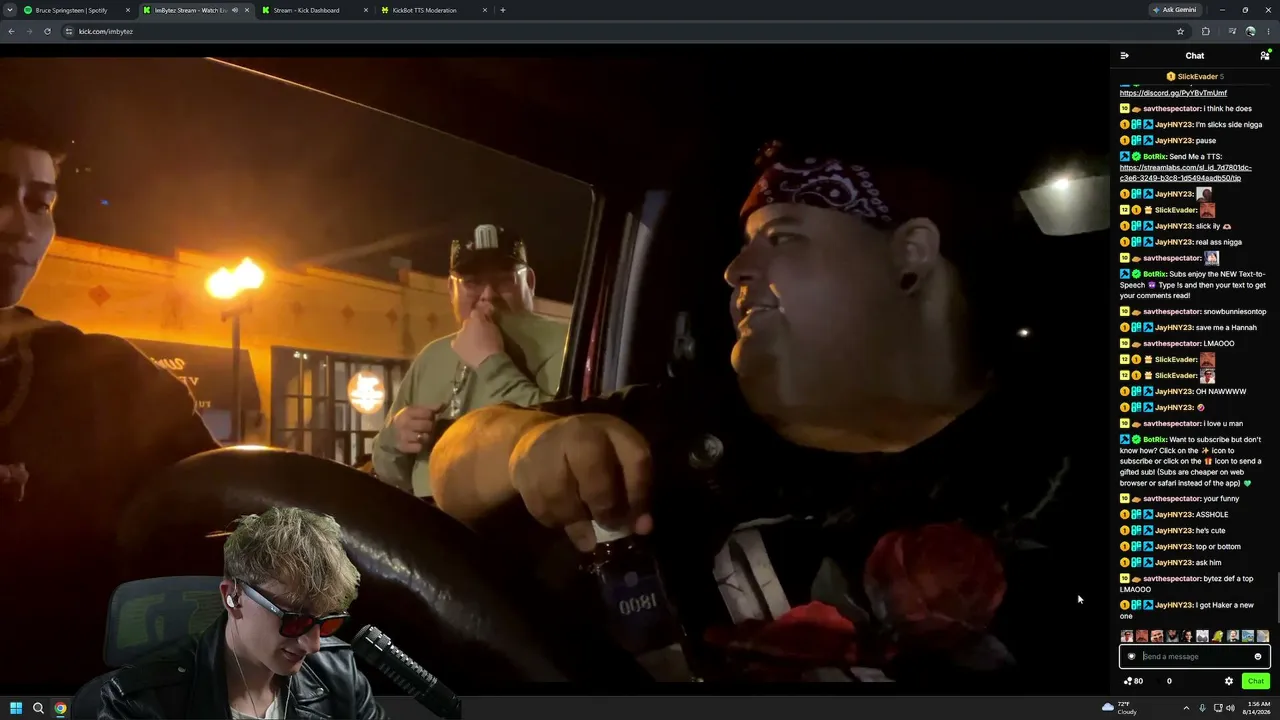Screen dimensions: 1280x720
Task: Open the streamlabs TTS tip link
Action: tap(1185, 173)
